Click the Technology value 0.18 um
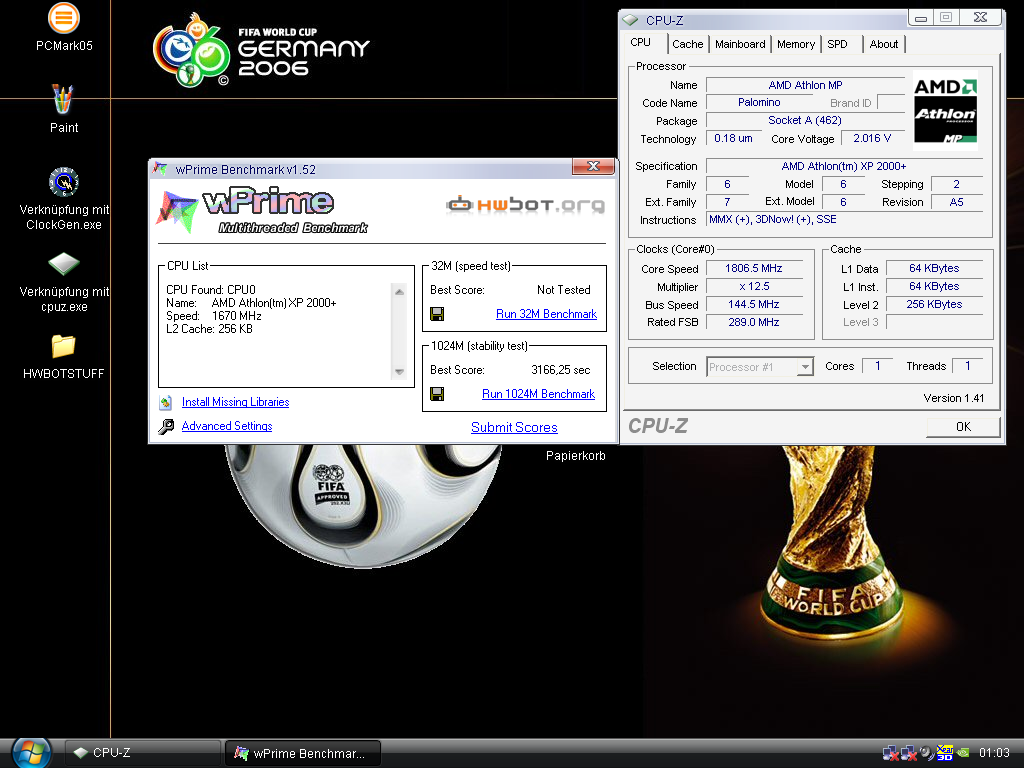 point(733,138)
